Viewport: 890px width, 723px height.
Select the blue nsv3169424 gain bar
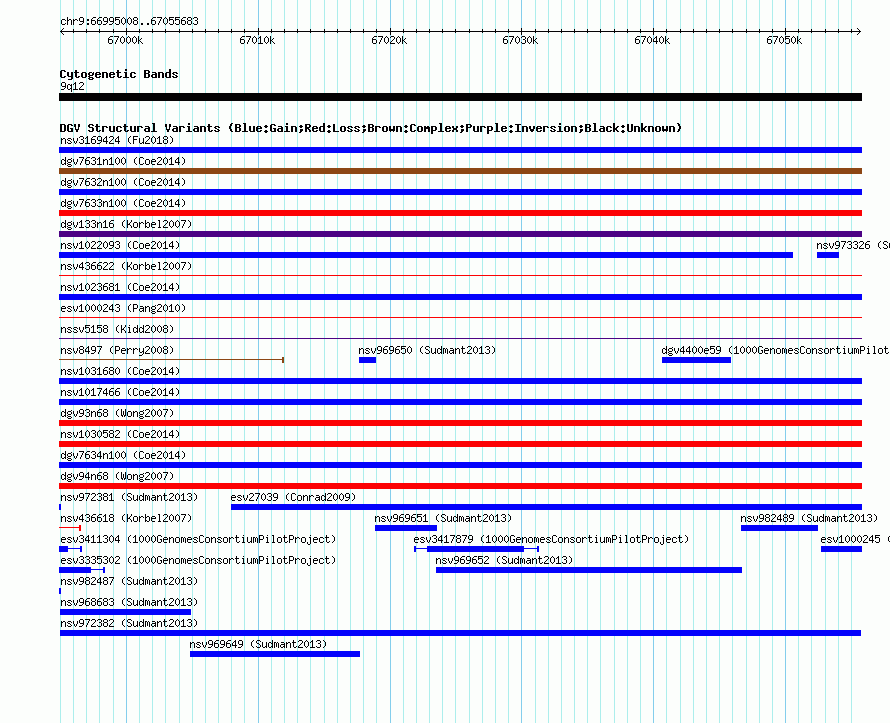point(460,150)
